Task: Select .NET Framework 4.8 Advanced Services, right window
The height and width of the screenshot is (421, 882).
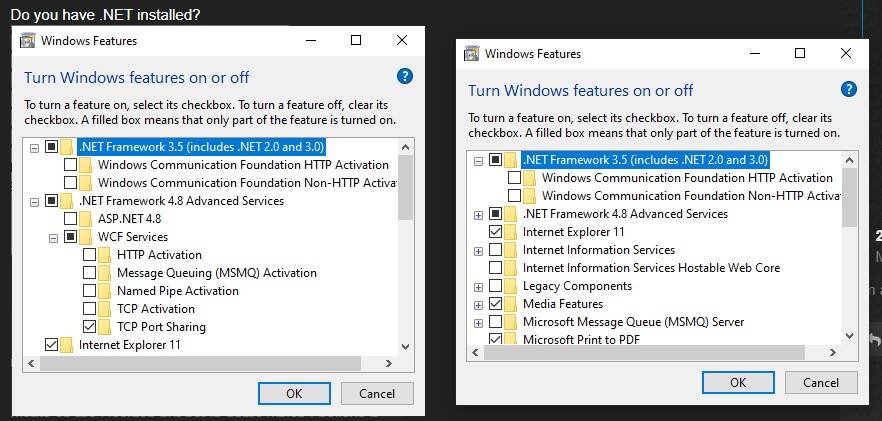Action: pos(625,214)
